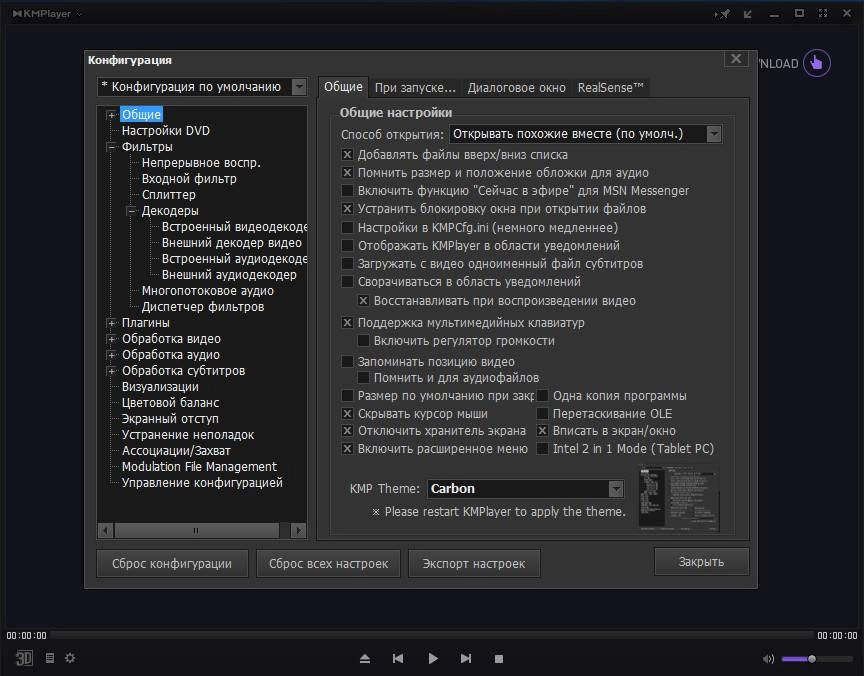The height and width of the screenshot is (676, 864).
Task: Toggle Поддержка мультимедийных клавиатур checkbox
Action: (347, 322)
